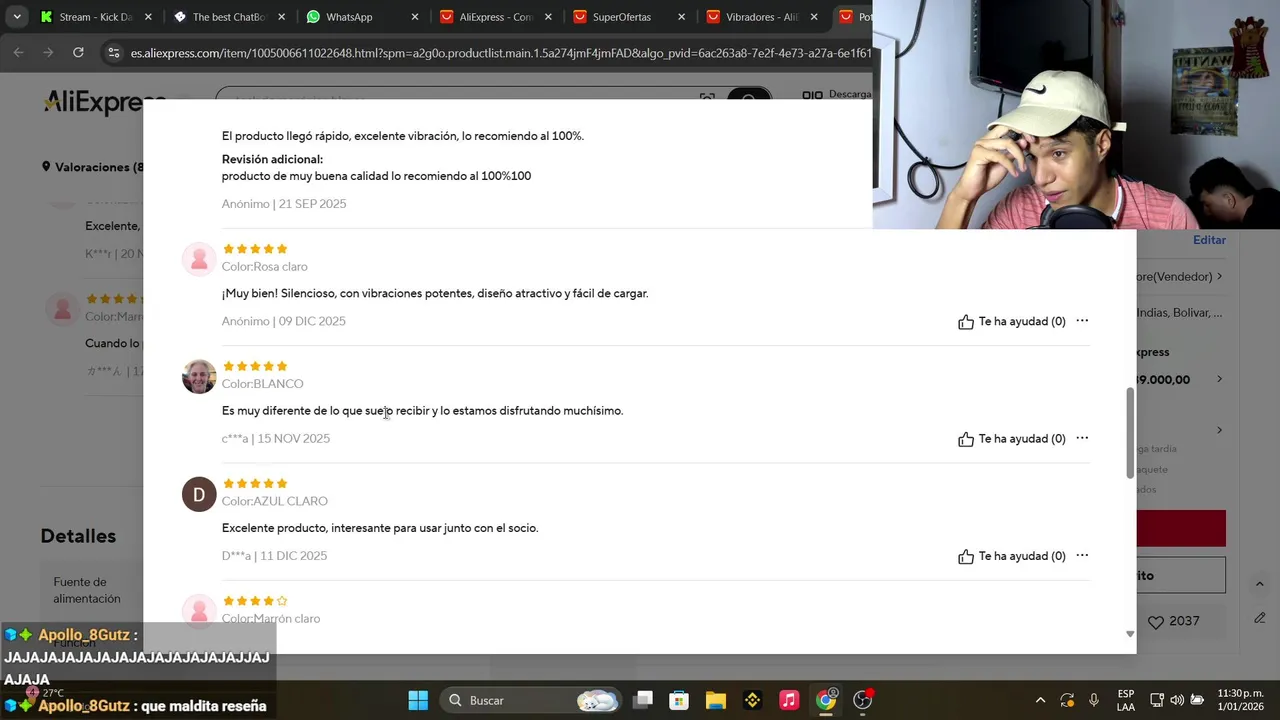Click the sync refresh tray icon
Viewport: 1280px width, 720px height.
tap(1067, 700)
